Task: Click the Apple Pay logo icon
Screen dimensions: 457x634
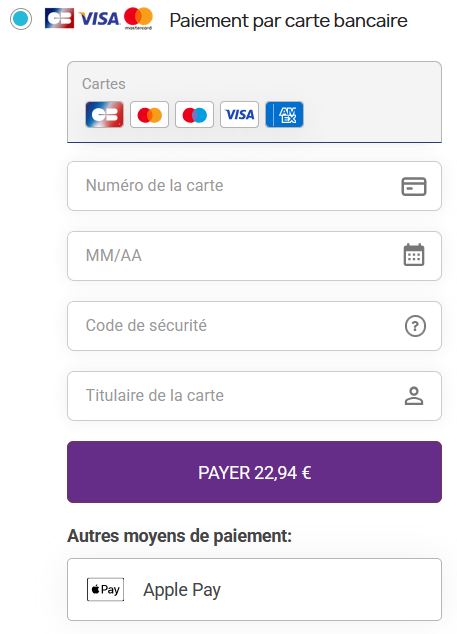Action: coord(105,590)
